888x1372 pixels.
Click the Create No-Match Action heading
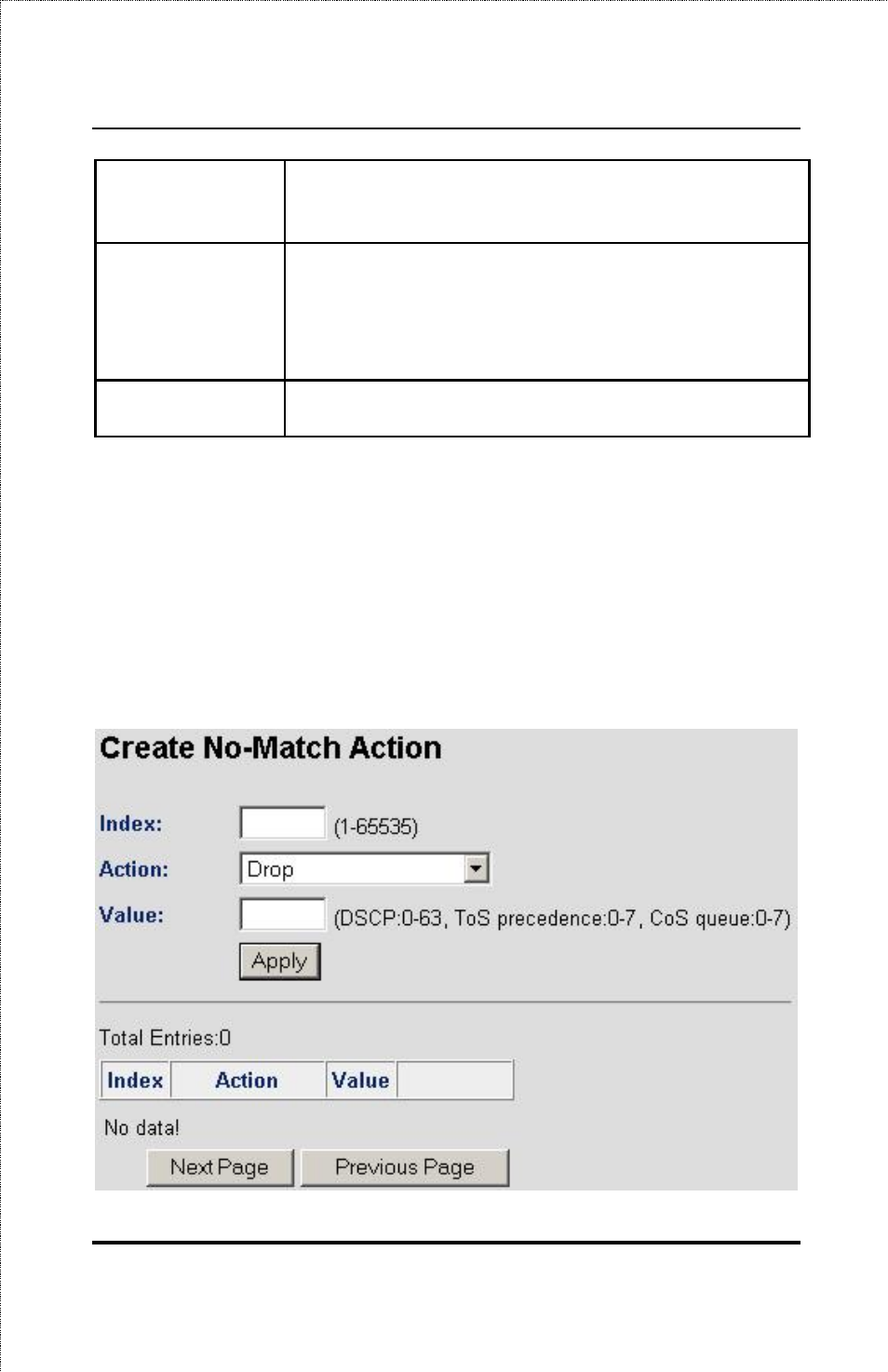pos(271,748)
